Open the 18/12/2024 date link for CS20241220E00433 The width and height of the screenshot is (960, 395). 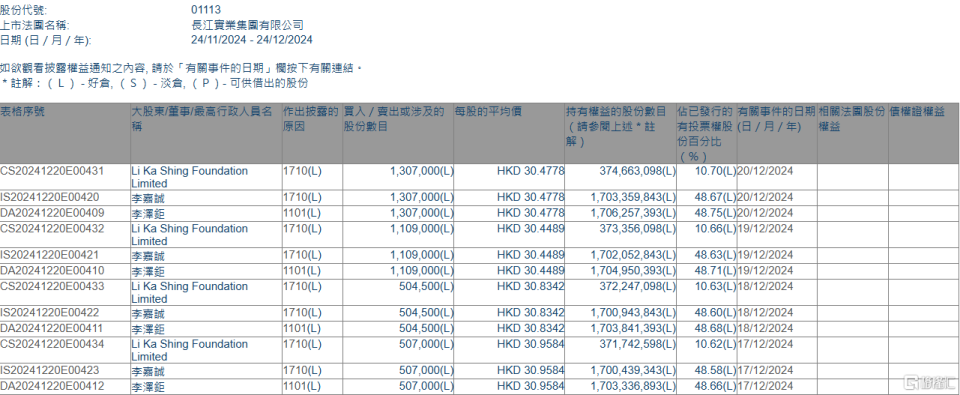[x=766, y=286]
